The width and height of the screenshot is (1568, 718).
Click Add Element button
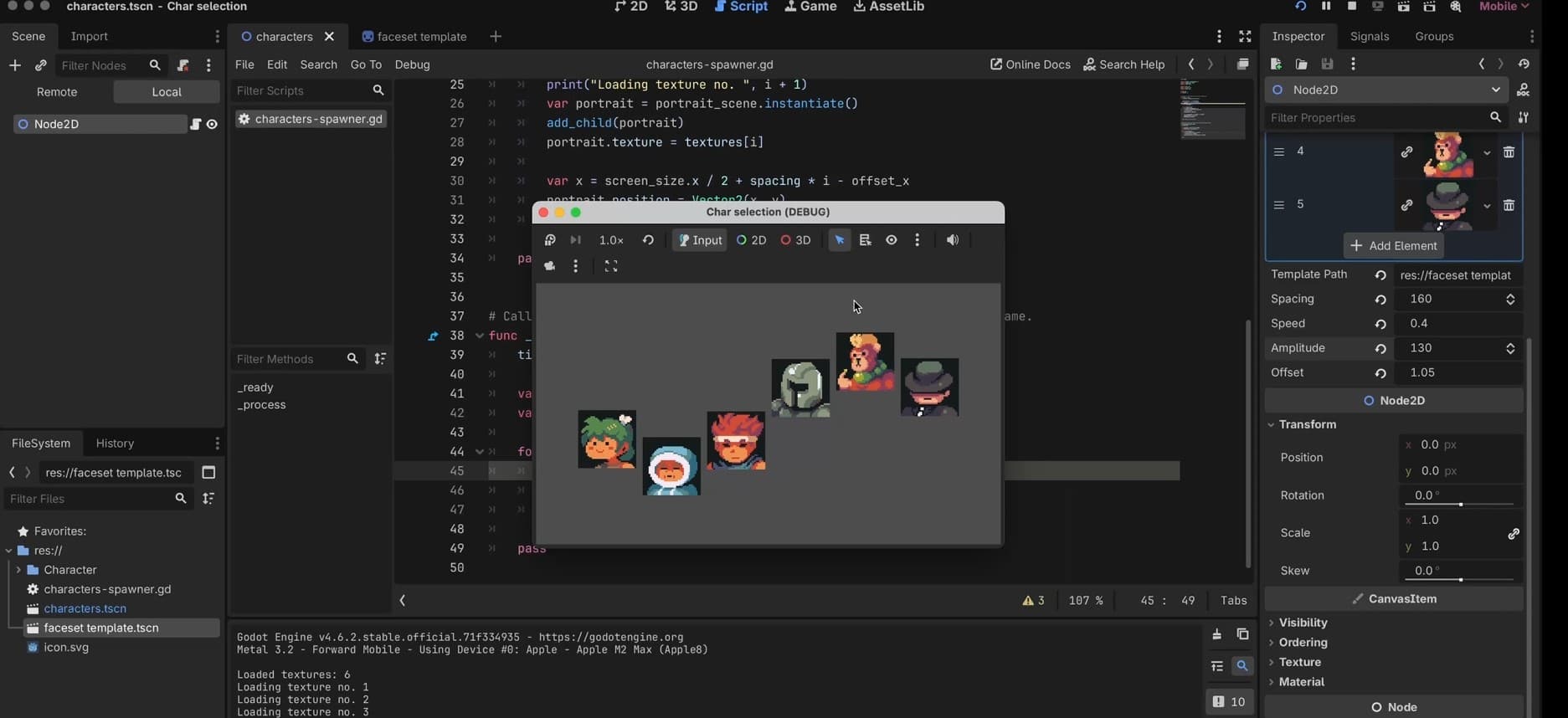coord(1394,246)
